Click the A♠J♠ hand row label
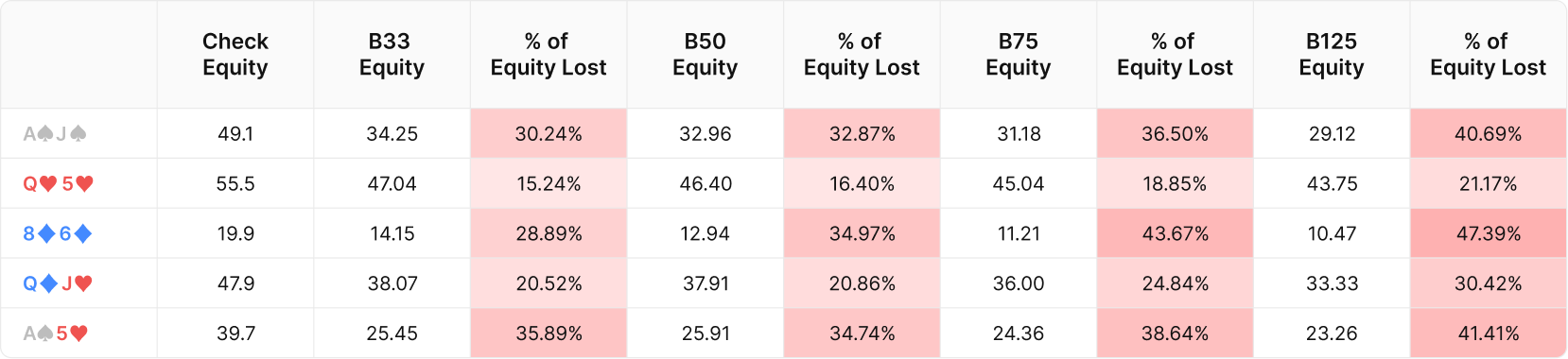 (x=55, y=134)
